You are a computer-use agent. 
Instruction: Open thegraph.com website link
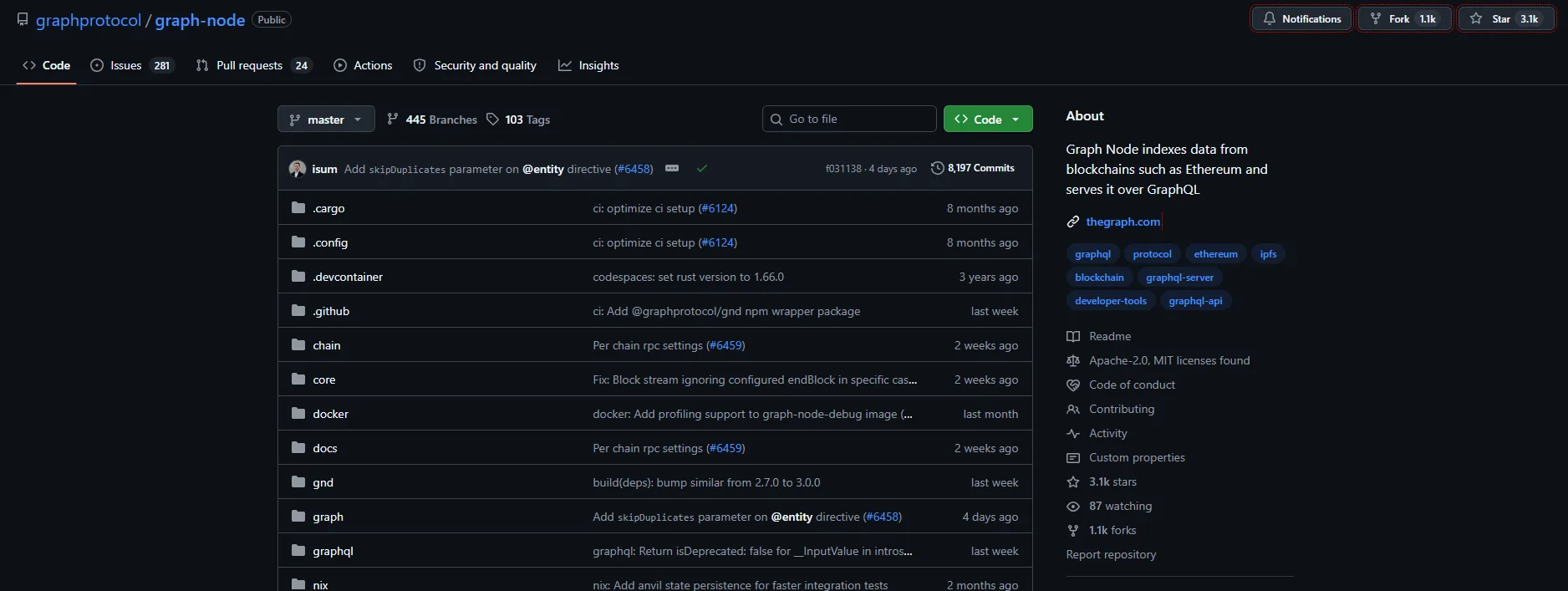click(1123, 222)
